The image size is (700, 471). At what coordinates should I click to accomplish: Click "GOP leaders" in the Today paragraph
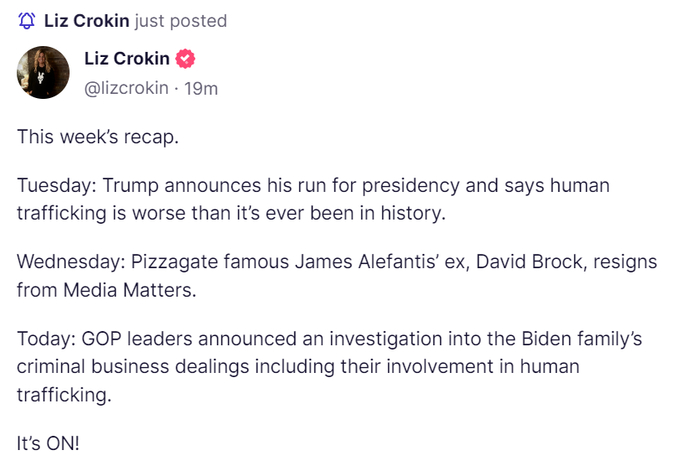134,339
